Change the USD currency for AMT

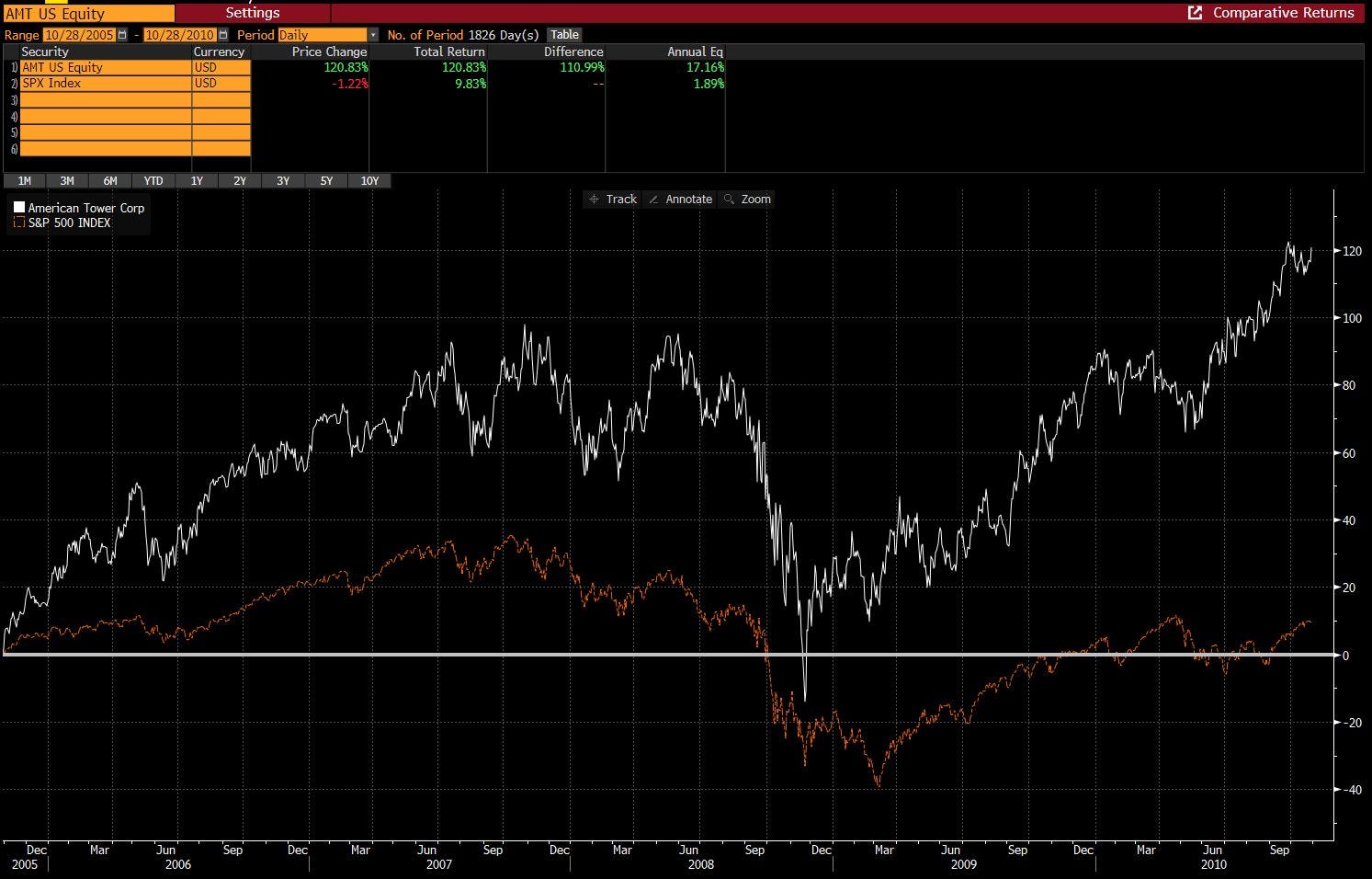pyautogui.click(x=221, y=67)
